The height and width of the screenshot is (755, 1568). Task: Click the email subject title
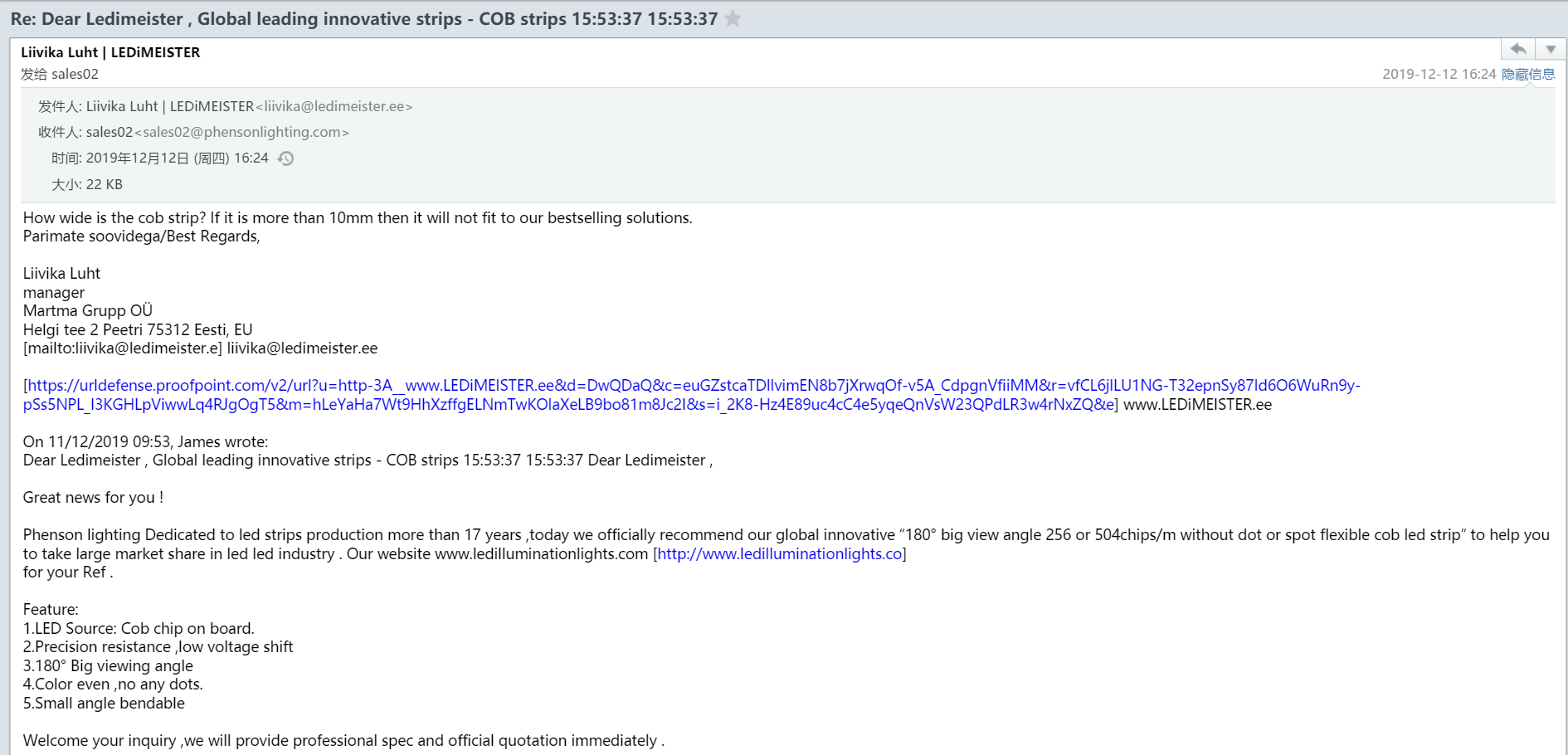point(364,18)
